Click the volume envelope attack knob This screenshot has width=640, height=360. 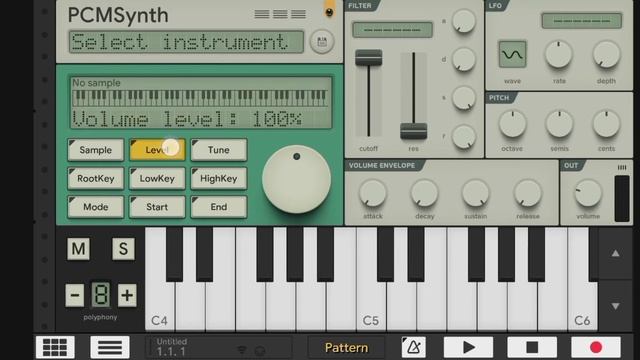click(373, 193)
